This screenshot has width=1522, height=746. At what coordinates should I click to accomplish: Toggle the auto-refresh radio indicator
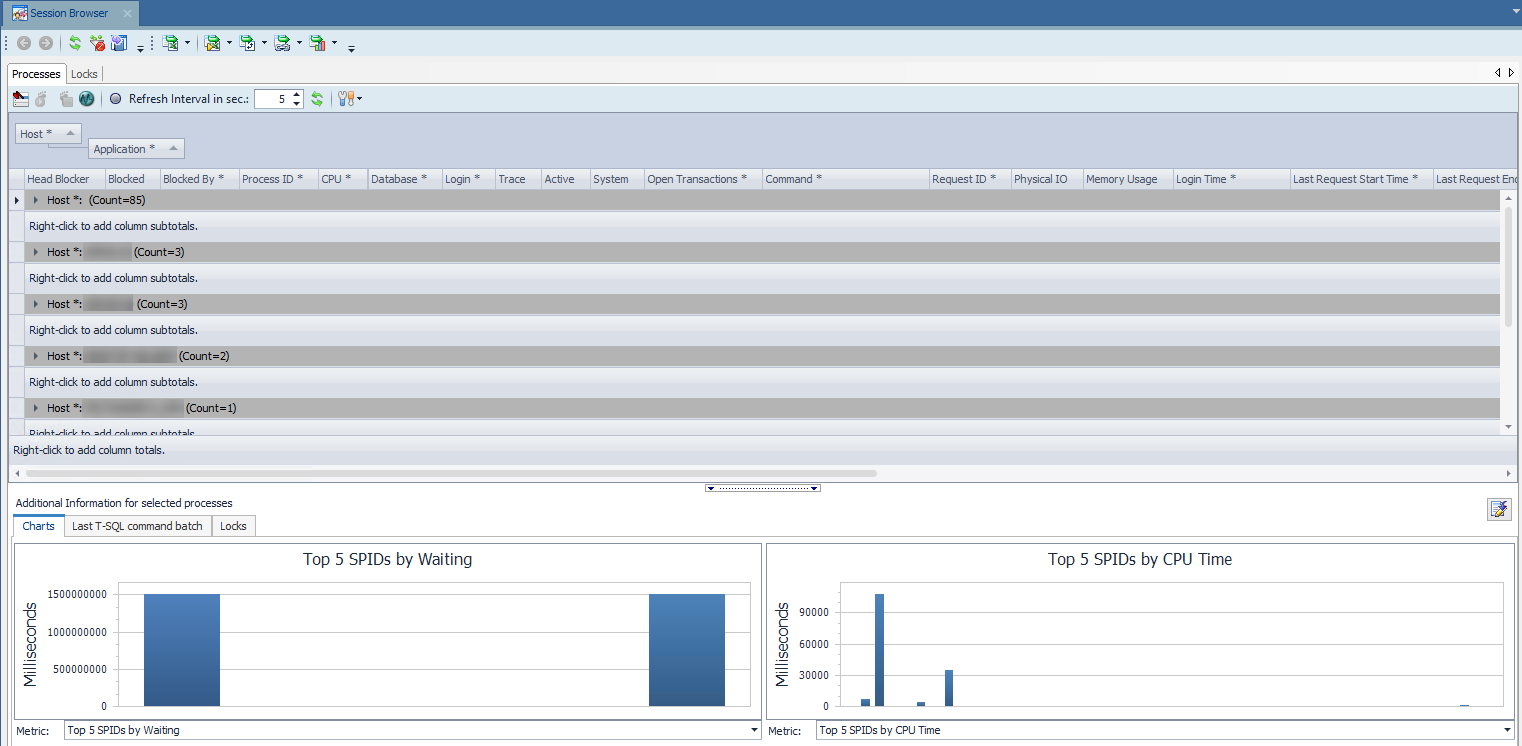(115, 99)
